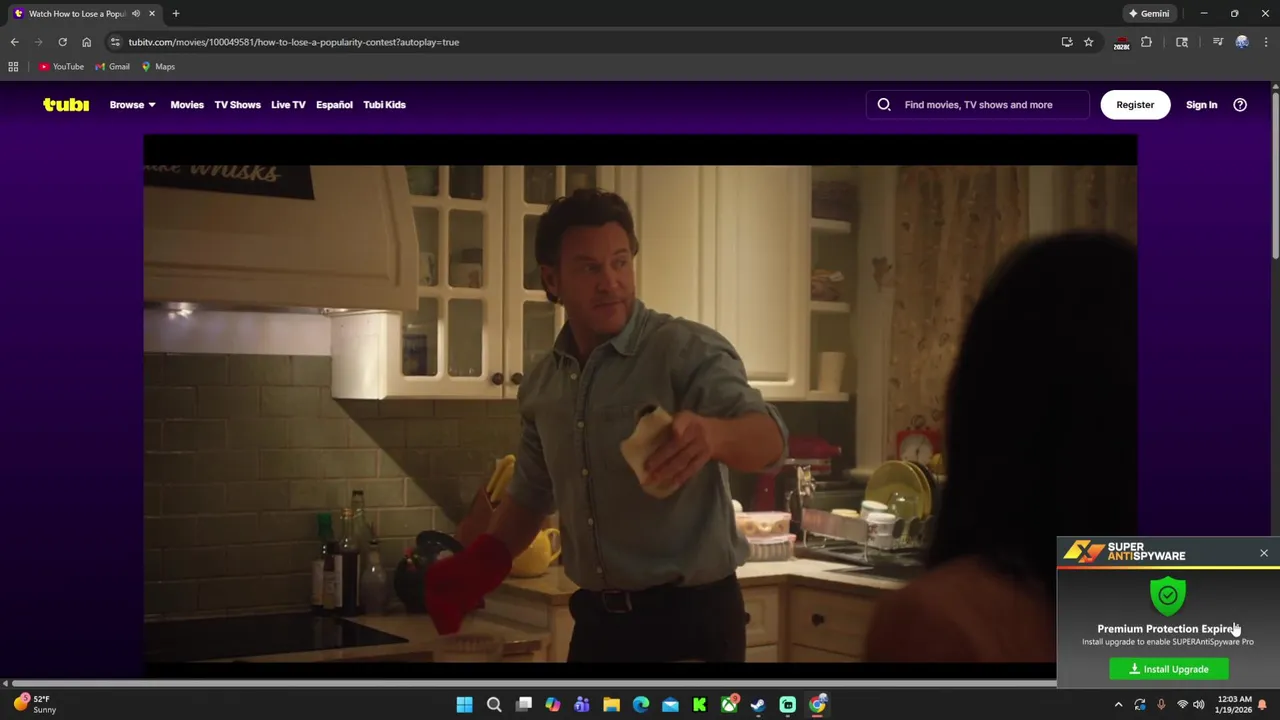The height and width of the screenshot is (720, 1280).
Task: View site information icon in address bar
Action: 115,42
